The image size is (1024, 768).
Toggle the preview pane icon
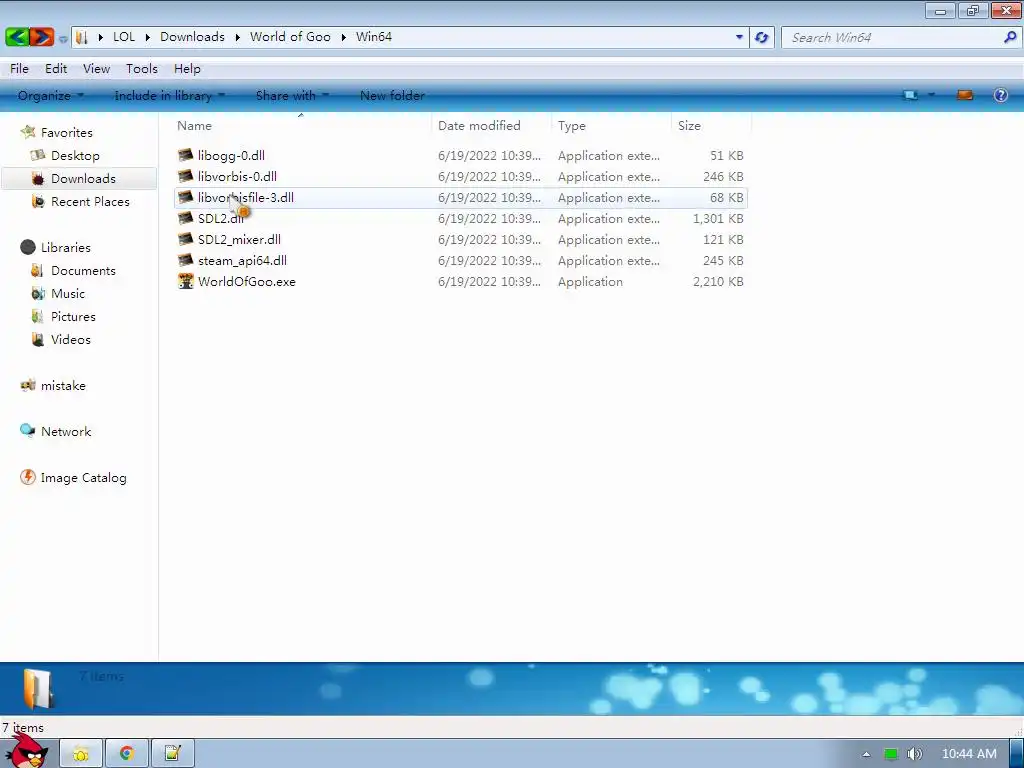965,95
